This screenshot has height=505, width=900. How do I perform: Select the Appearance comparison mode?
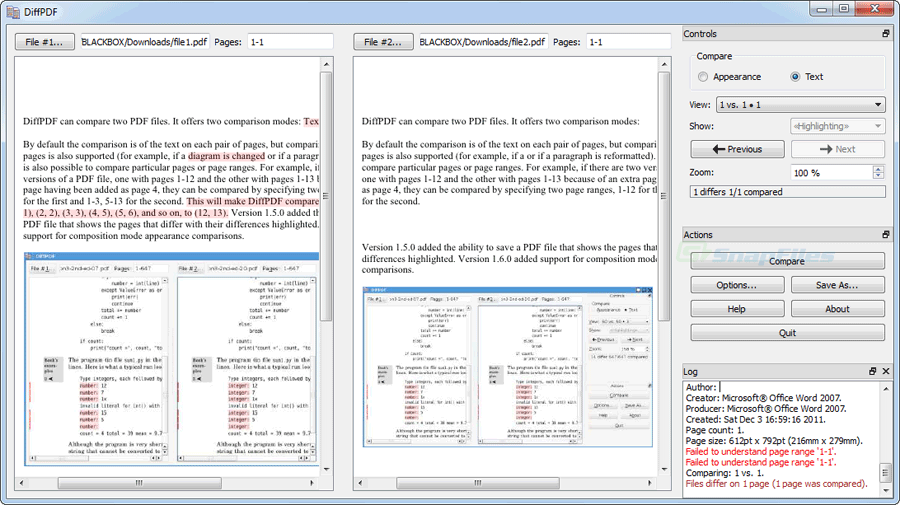pos(703,77)
